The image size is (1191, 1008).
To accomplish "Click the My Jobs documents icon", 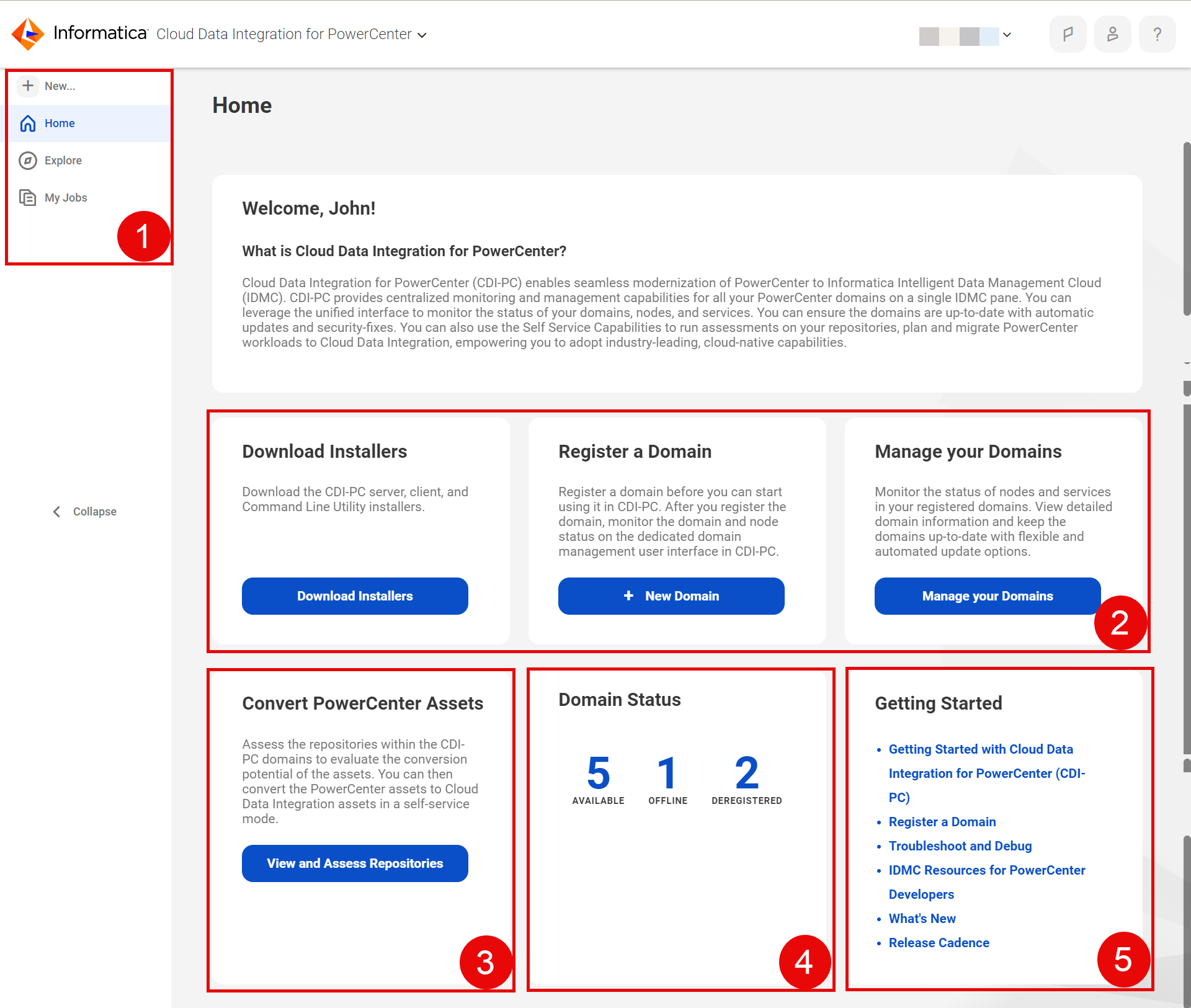I will pyautogui.click(x=28, y=198).
